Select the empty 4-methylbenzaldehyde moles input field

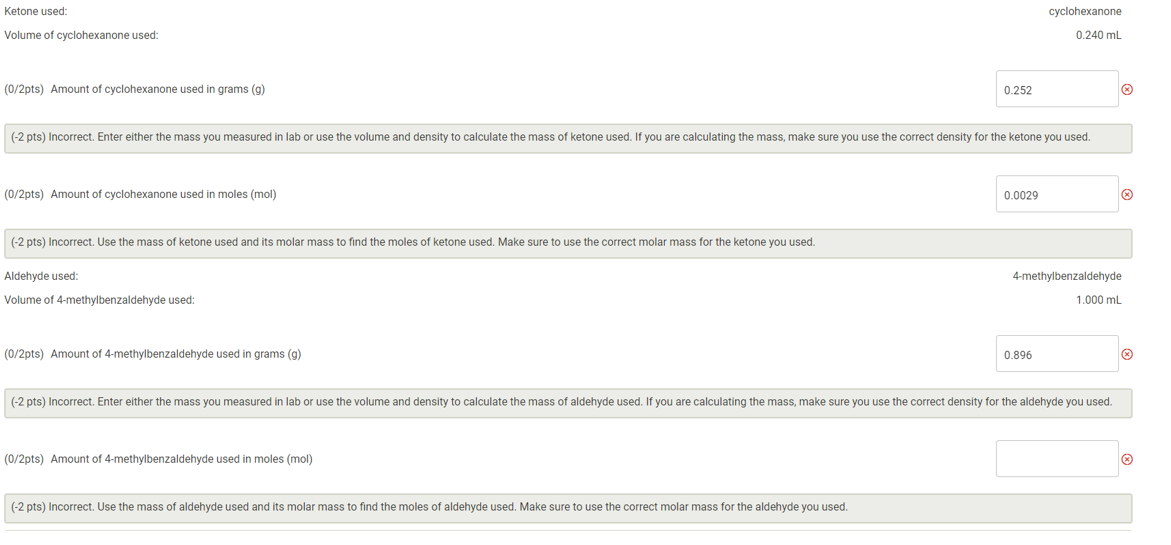pos(1057,458)
